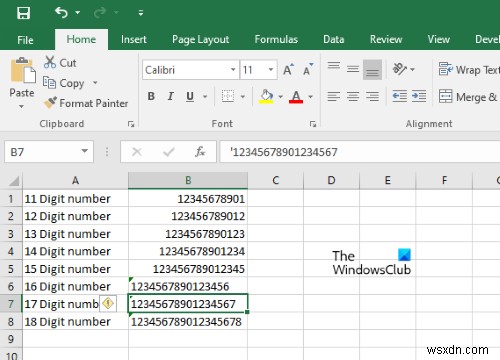Select Bottom Align icon

(372, 70)
